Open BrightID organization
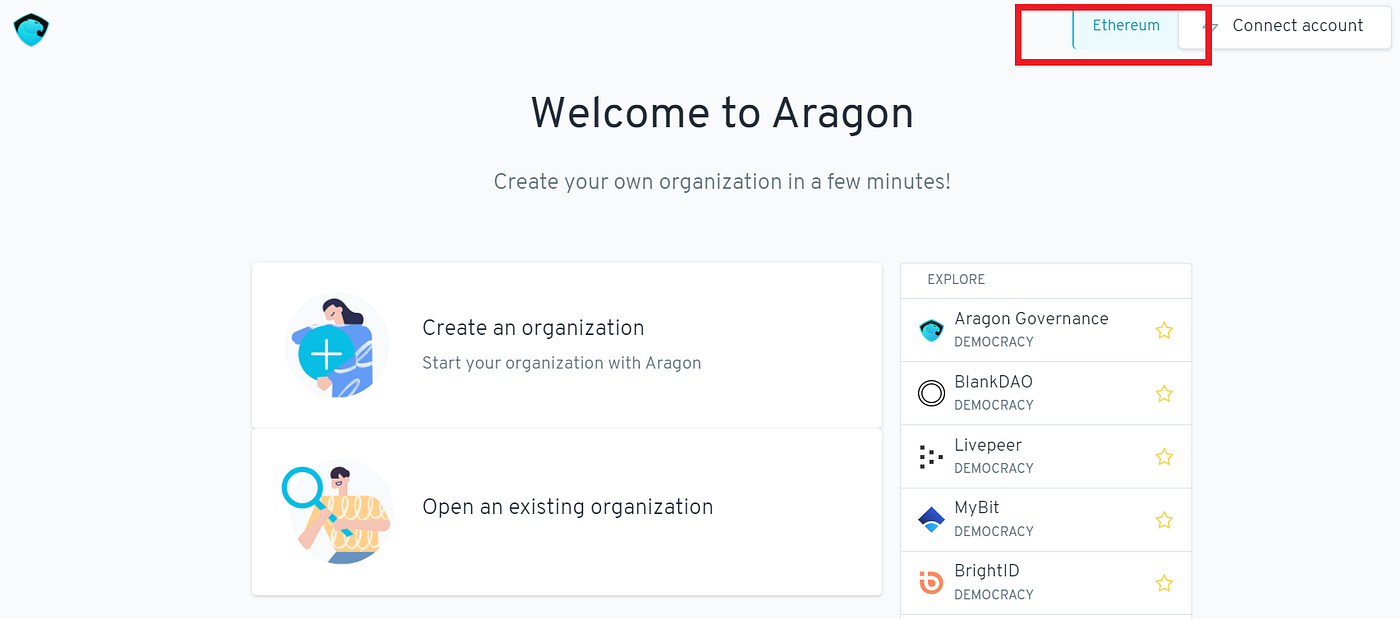The width and height of the screenshot is (1400, 619). 1046,582
